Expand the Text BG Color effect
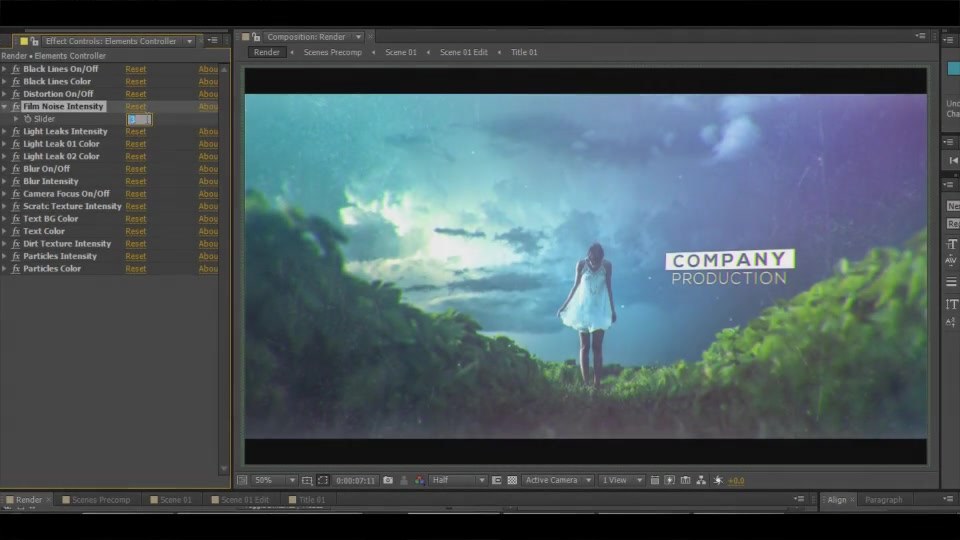960x540 pixels. pos(5,219)
